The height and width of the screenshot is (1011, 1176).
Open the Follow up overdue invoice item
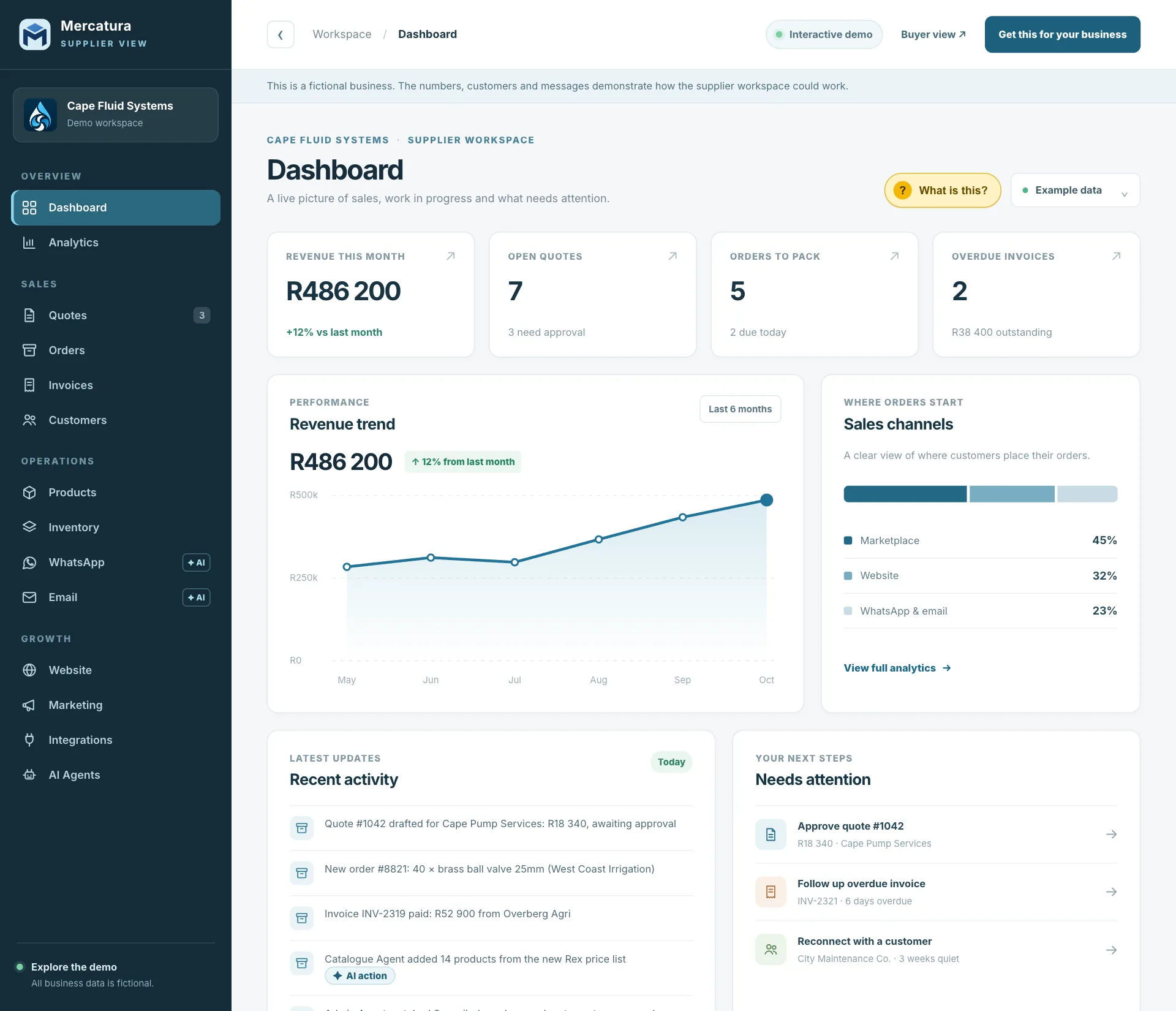point(936,892)
